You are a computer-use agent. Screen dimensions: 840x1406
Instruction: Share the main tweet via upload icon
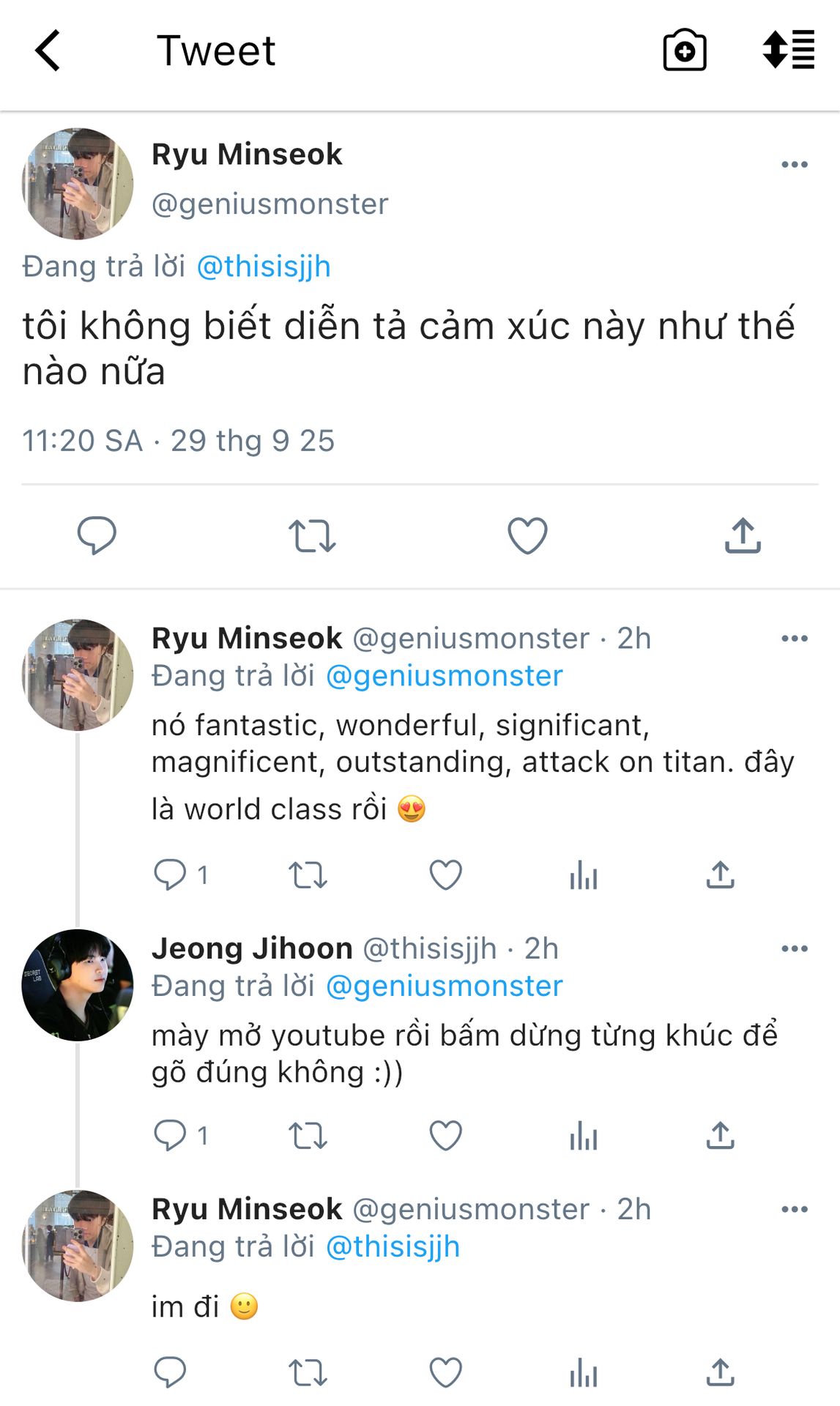(743, 535)
